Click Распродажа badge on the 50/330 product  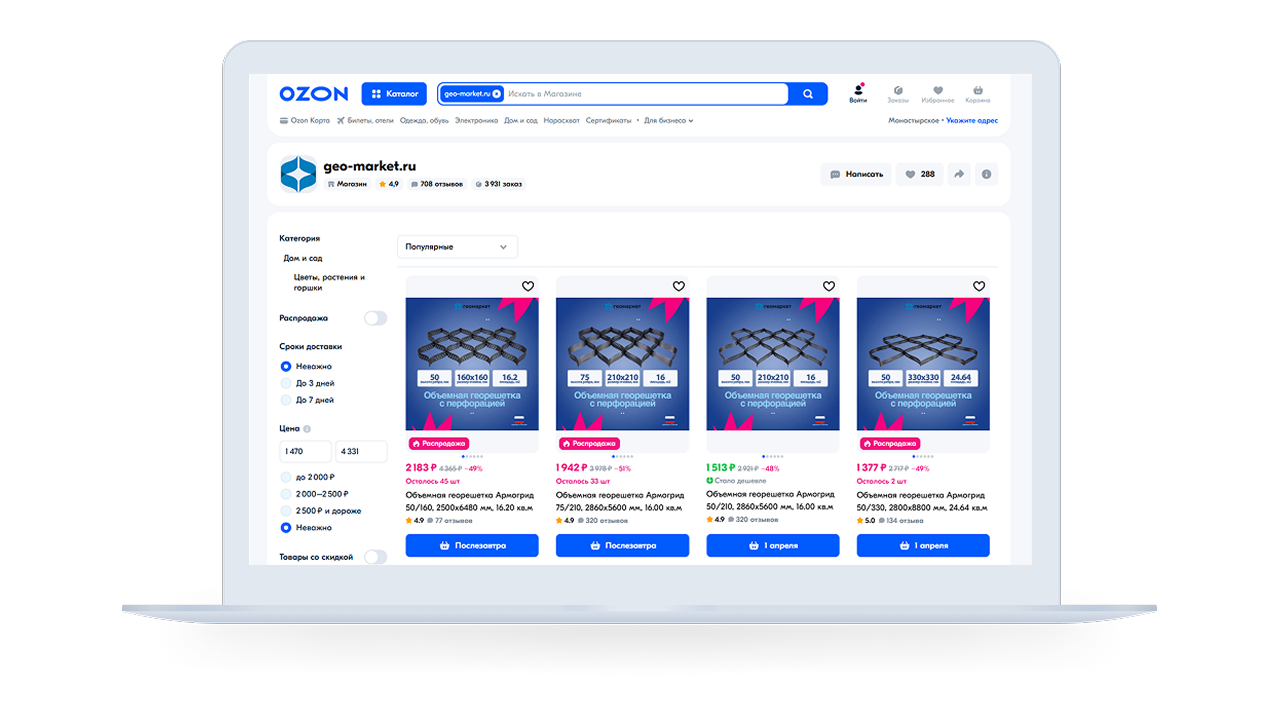(x=890, y=443)
